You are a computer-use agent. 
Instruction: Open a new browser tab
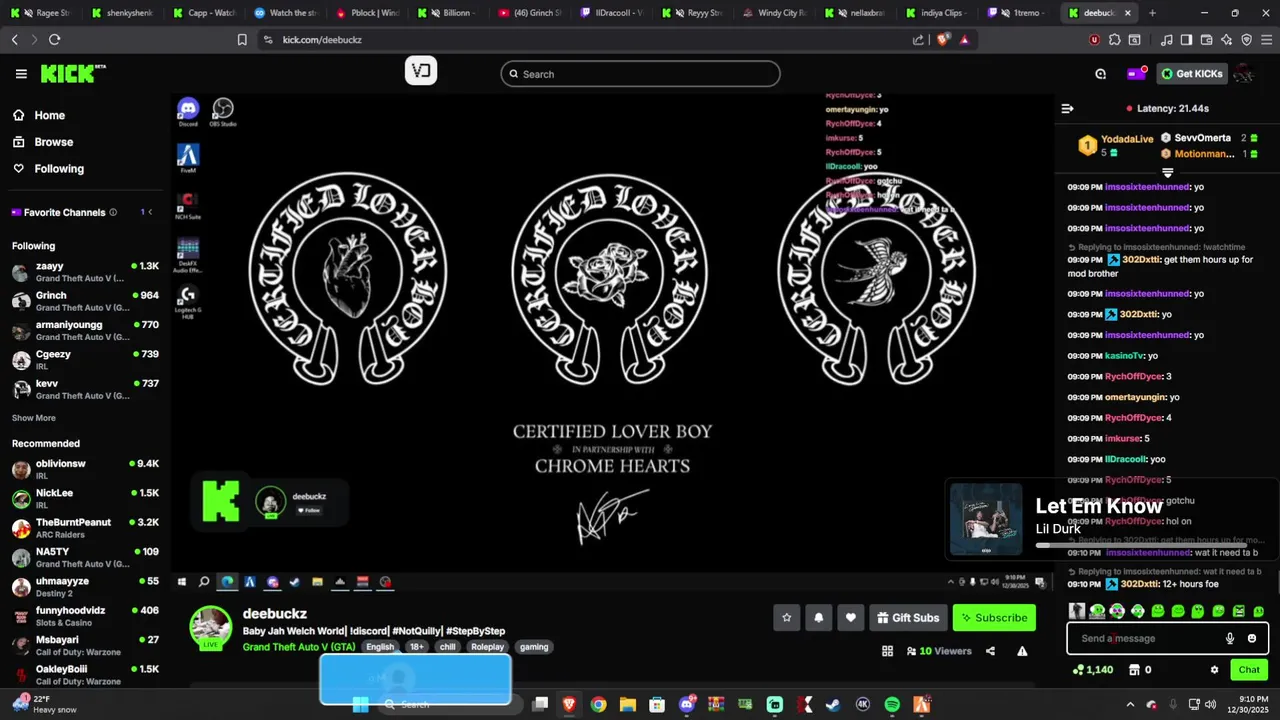click(1152, 13)
